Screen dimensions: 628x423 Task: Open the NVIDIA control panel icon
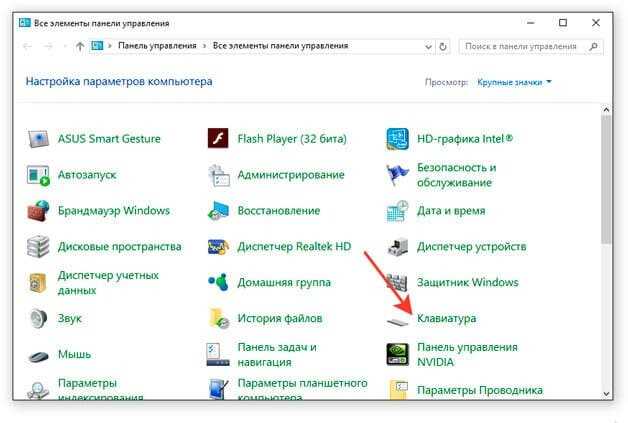pos(397,355)
